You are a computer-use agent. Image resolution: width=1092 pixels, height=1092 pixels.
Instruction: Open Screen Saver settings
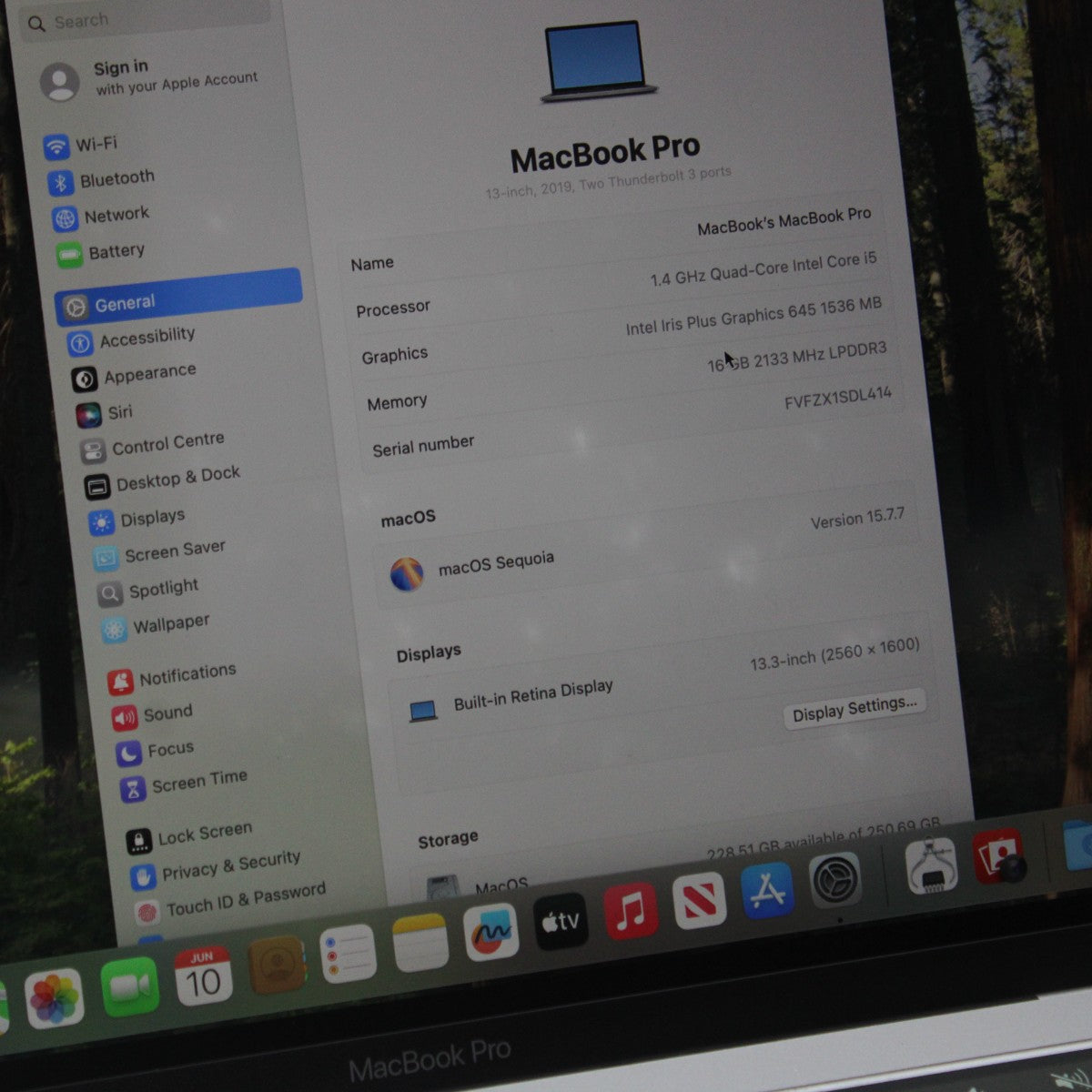(159, 552)
